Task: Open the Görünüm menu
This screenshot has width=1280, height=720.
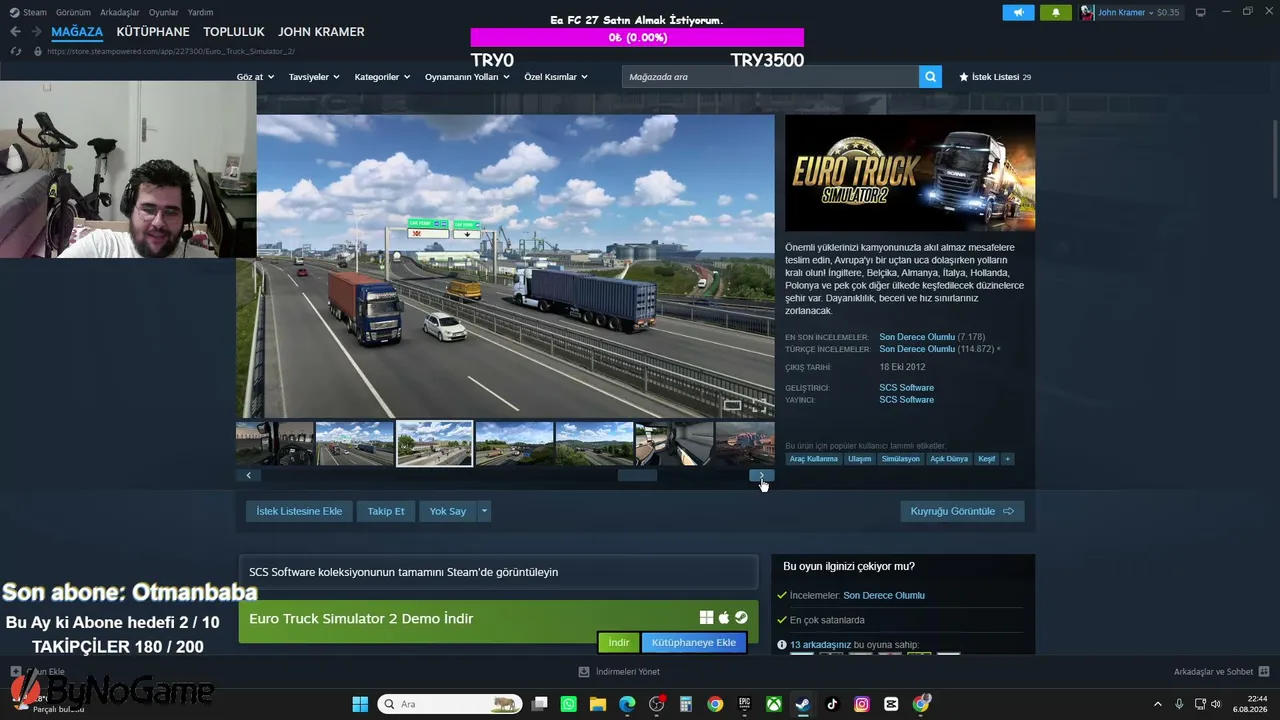Action: click(73, 12)
